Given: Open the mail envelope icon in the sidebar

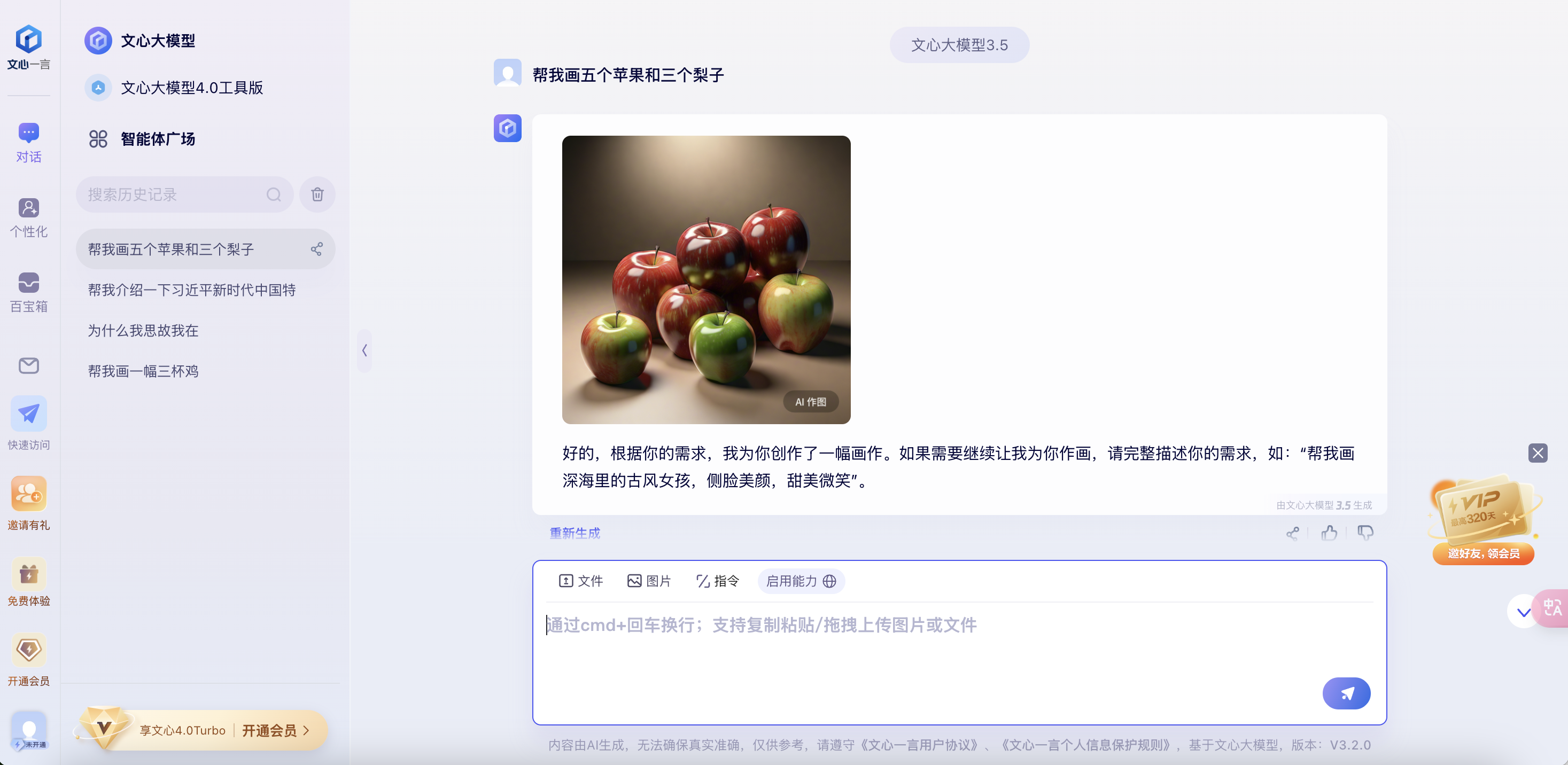Looking at the screenshot, I should pyautogui.click(x=29, y=365).
